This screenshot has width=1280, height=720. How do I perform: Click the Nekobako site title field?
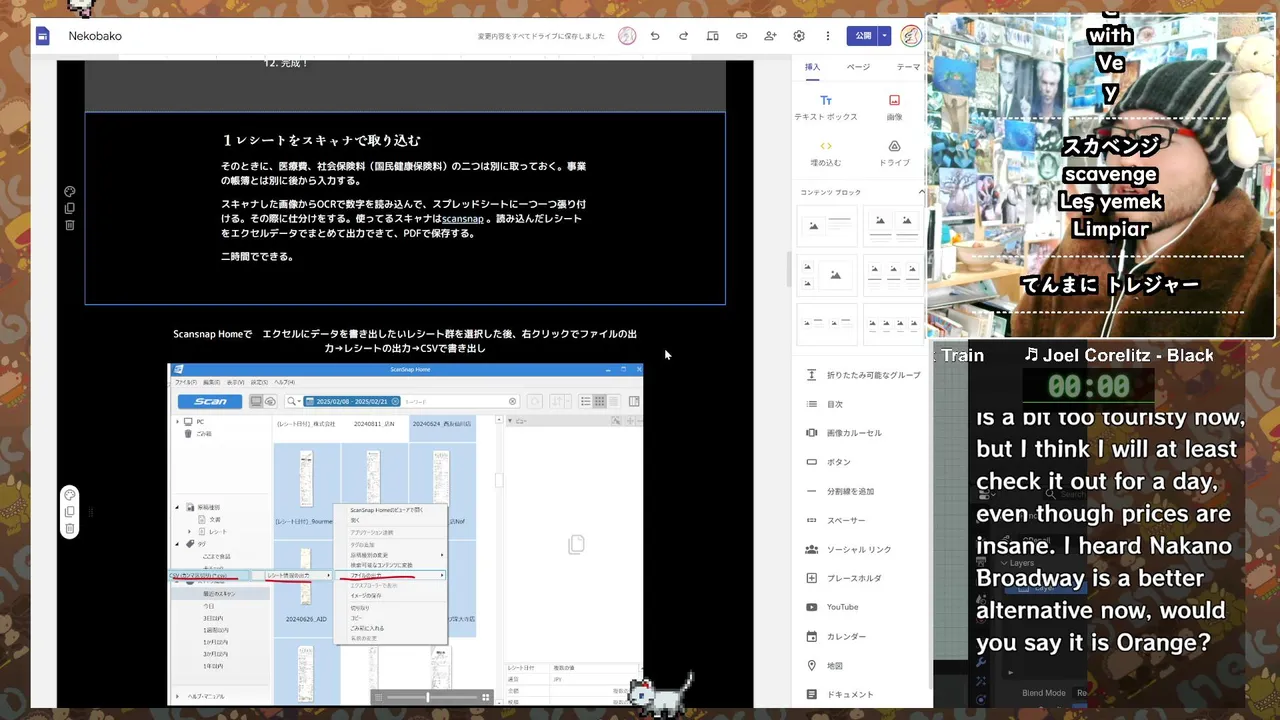[95, 36]
